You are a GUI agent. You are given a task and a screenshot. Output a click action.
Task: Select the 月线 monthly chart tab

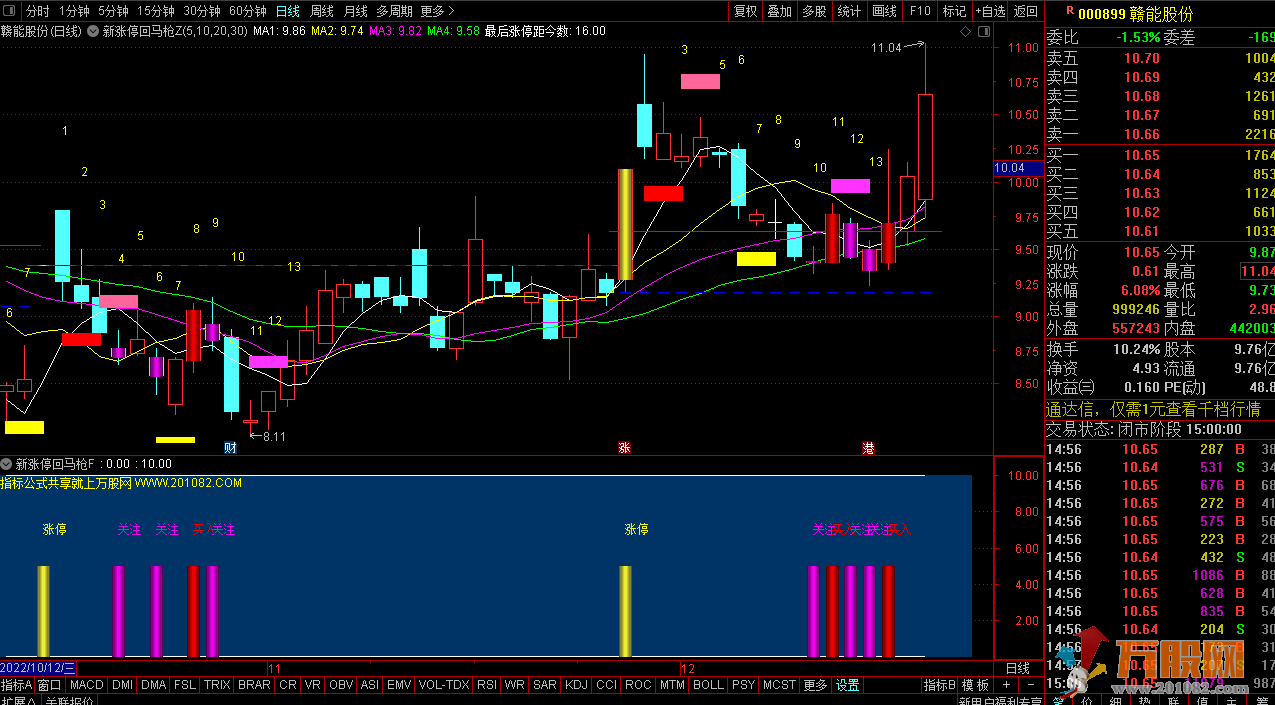point(356,11)
